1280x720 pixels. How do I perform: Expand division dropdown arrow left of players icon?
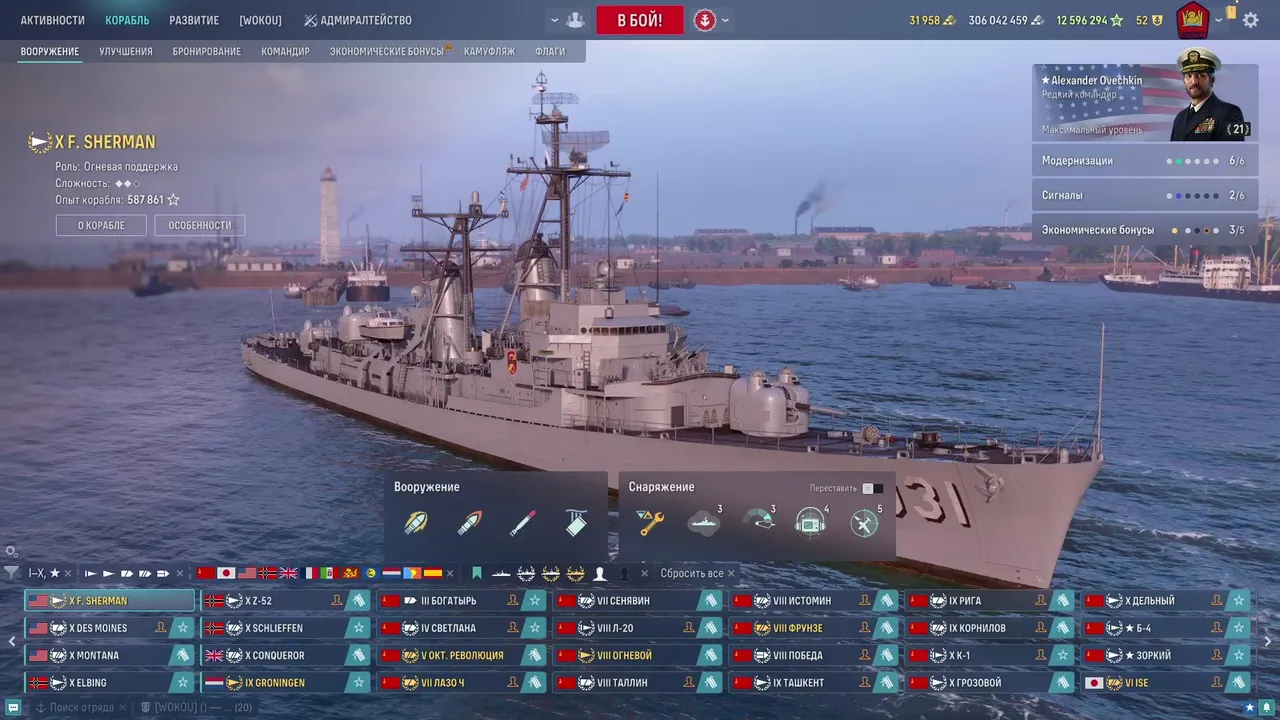click(554, 20)
